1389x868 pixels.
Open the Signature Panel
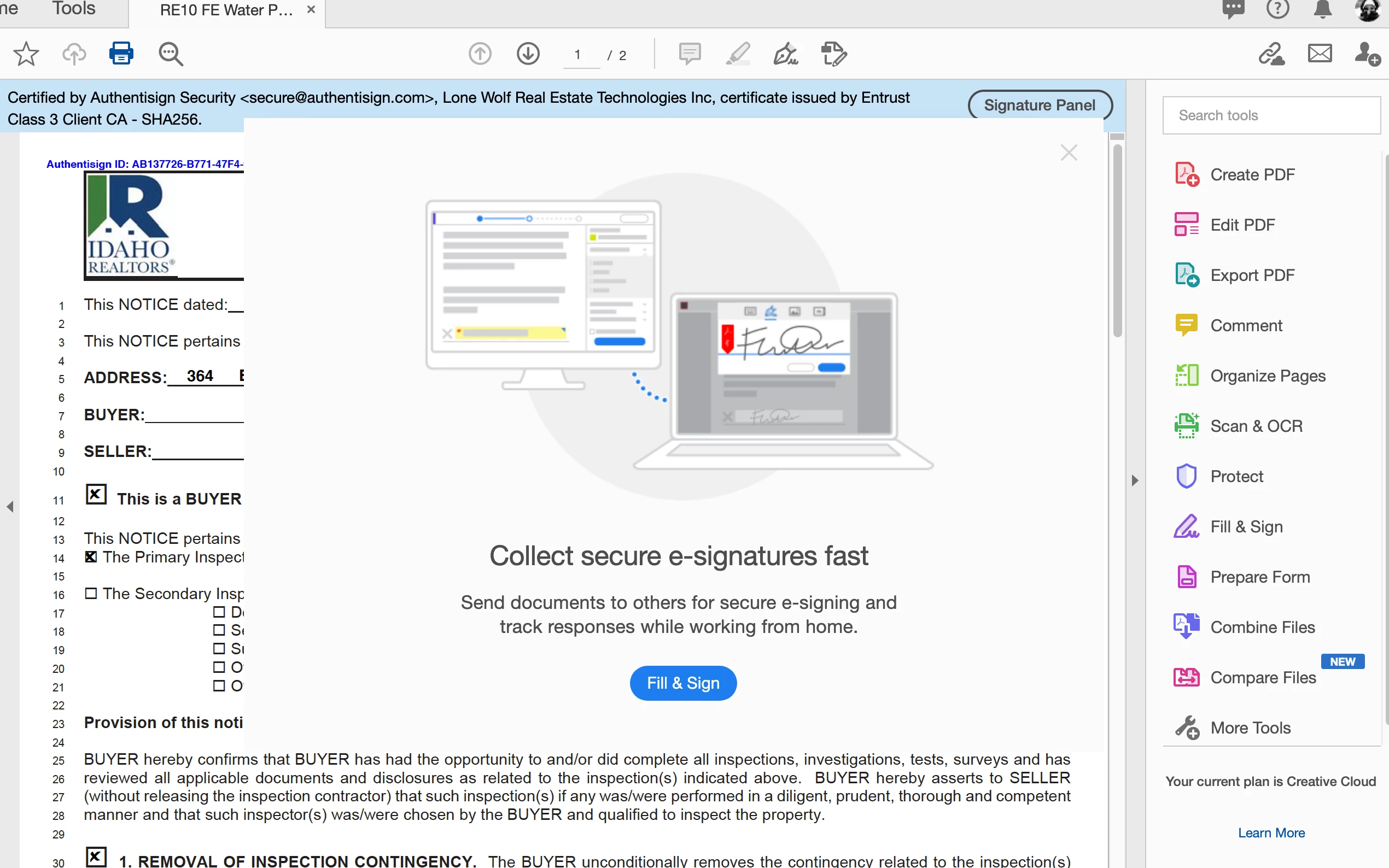click(x=1040, y=105)
